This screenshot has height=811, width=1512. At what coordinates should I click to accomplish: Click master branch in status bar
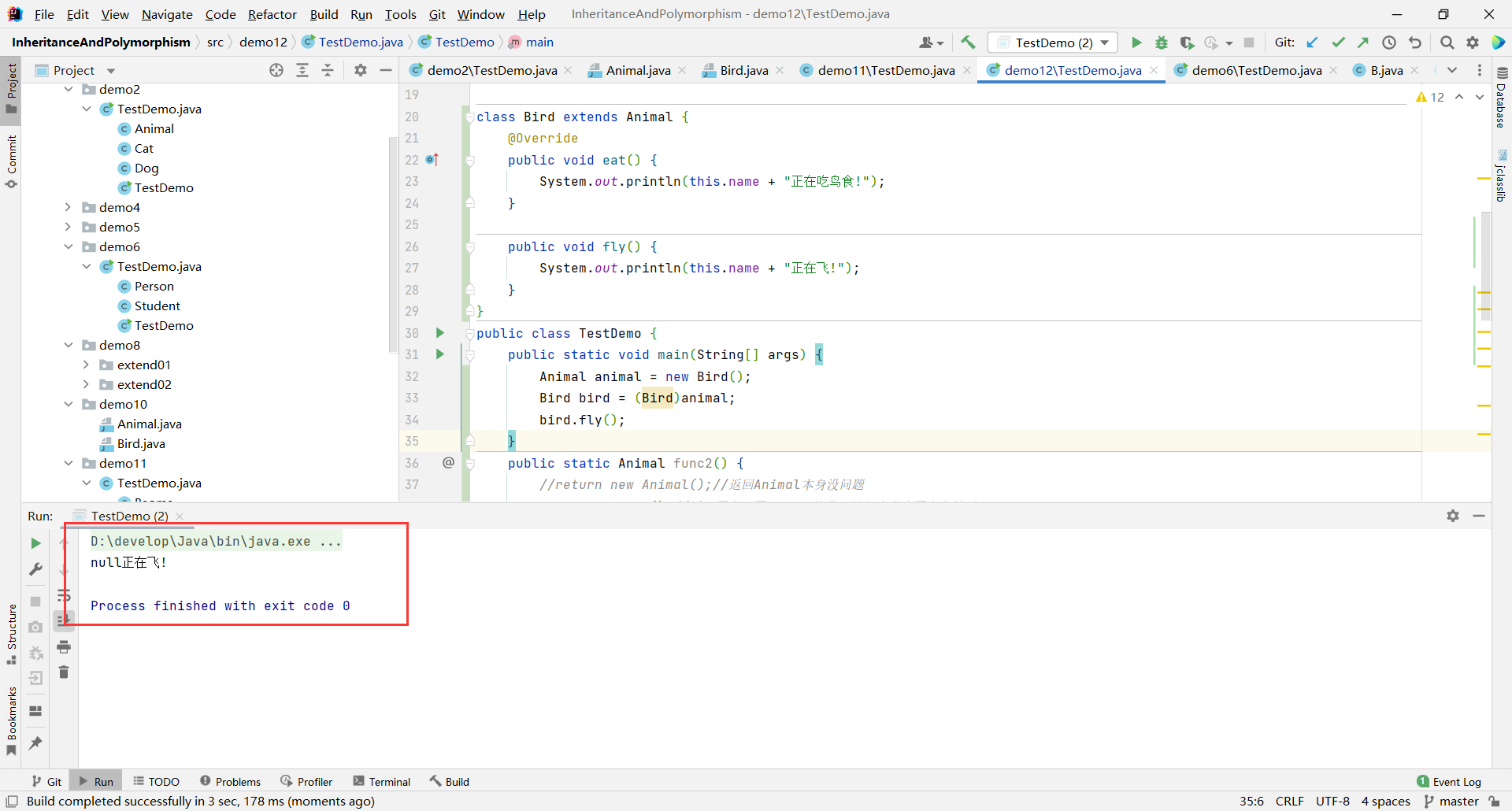(1451, 801)
